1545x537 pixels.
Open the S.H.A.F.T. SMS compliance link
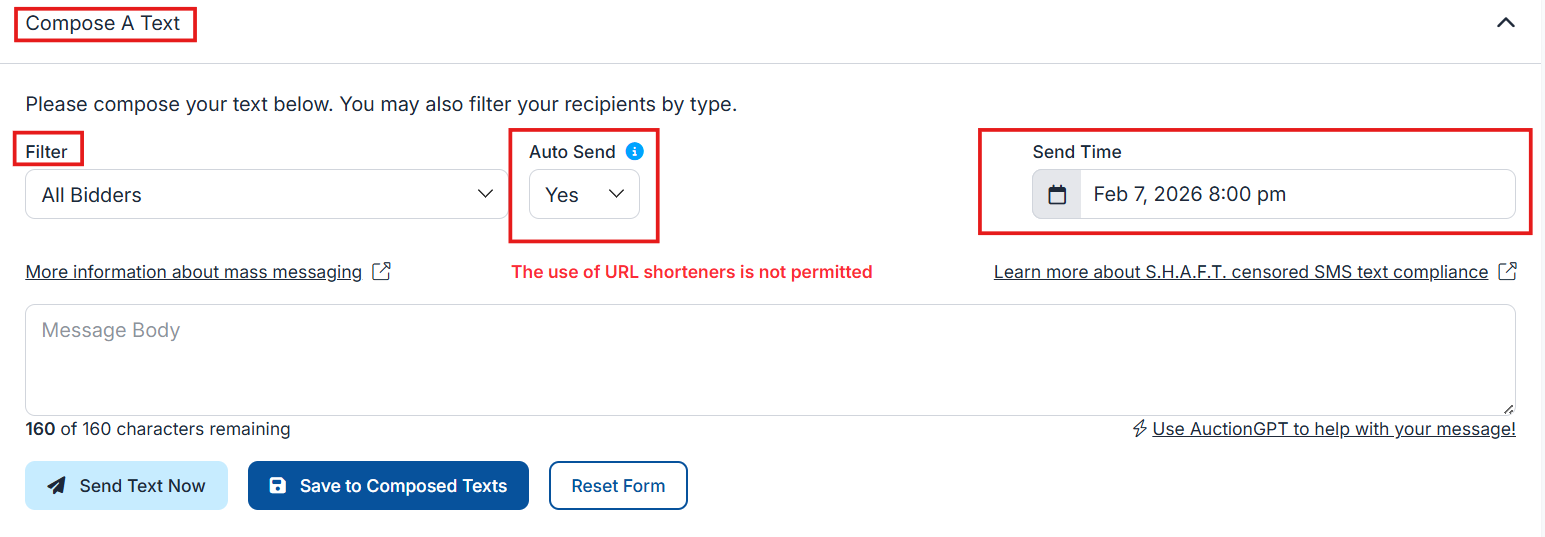coord(1240,272)
